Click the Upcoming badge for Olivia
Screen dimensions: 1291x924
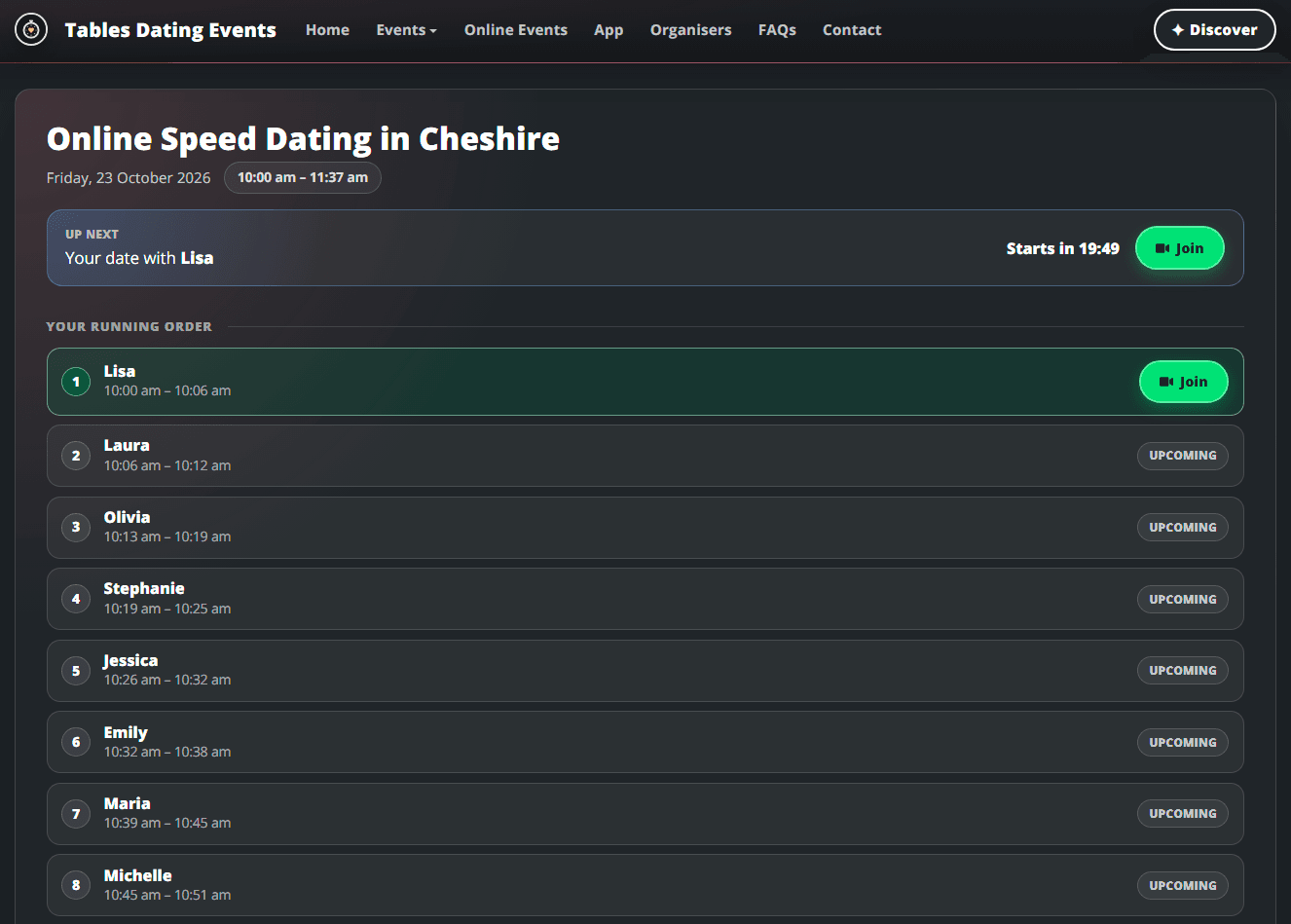[1183, 528]
